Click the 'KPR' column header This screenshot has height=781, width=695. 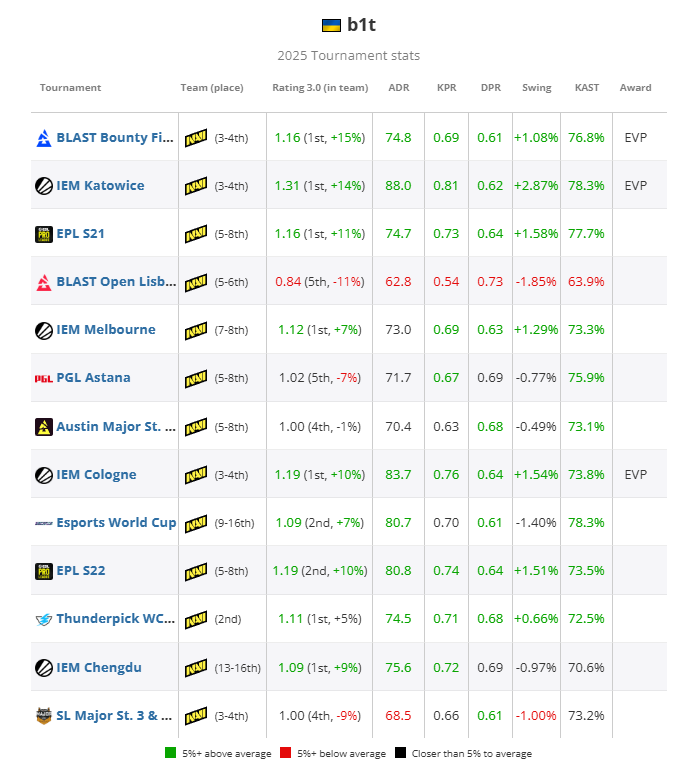446,88
